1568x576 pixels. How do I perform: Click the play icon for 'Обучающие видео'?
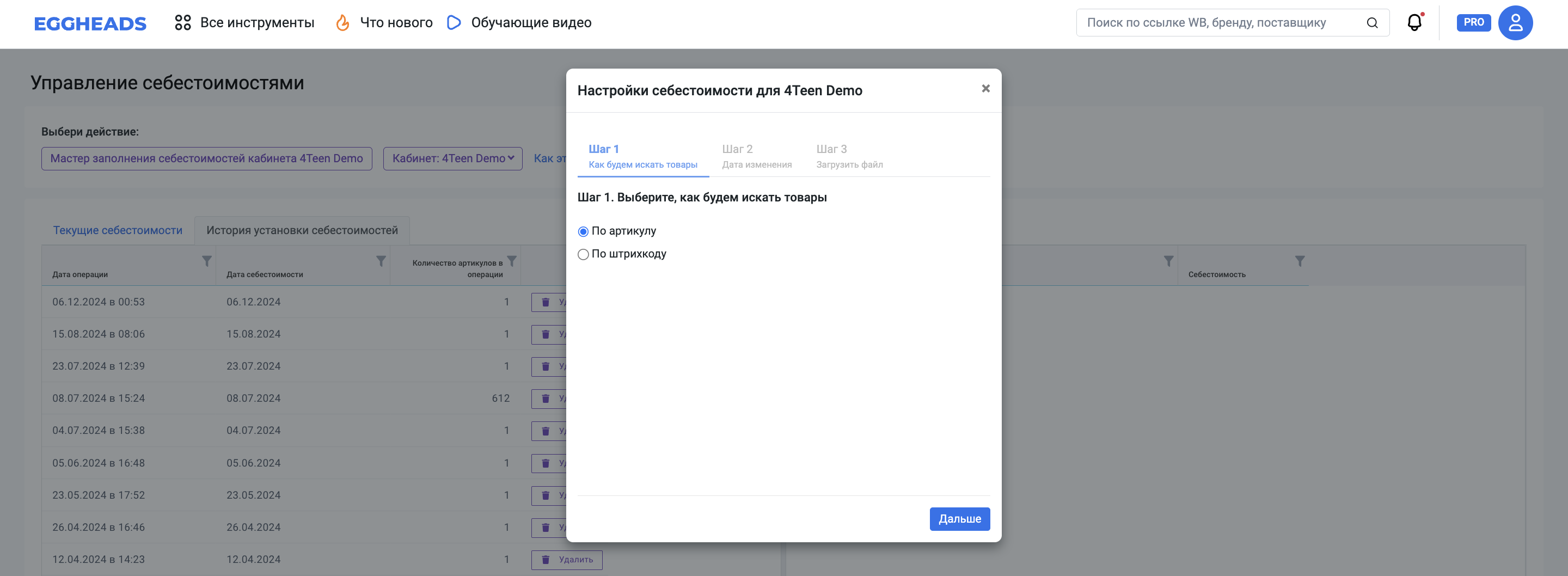pyautogui.click(x=454, y=22)
